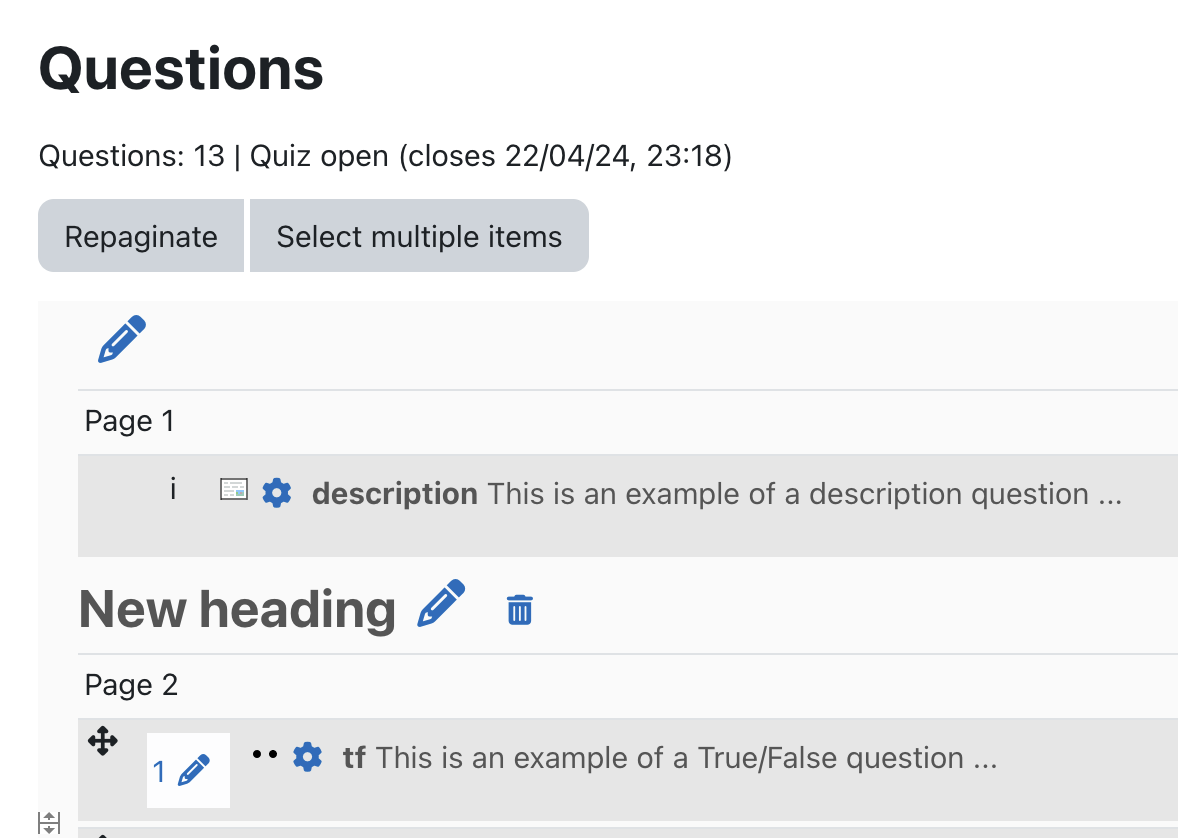
Task: Edit question number 1 pencil icon
Action: tap(194, 770)
